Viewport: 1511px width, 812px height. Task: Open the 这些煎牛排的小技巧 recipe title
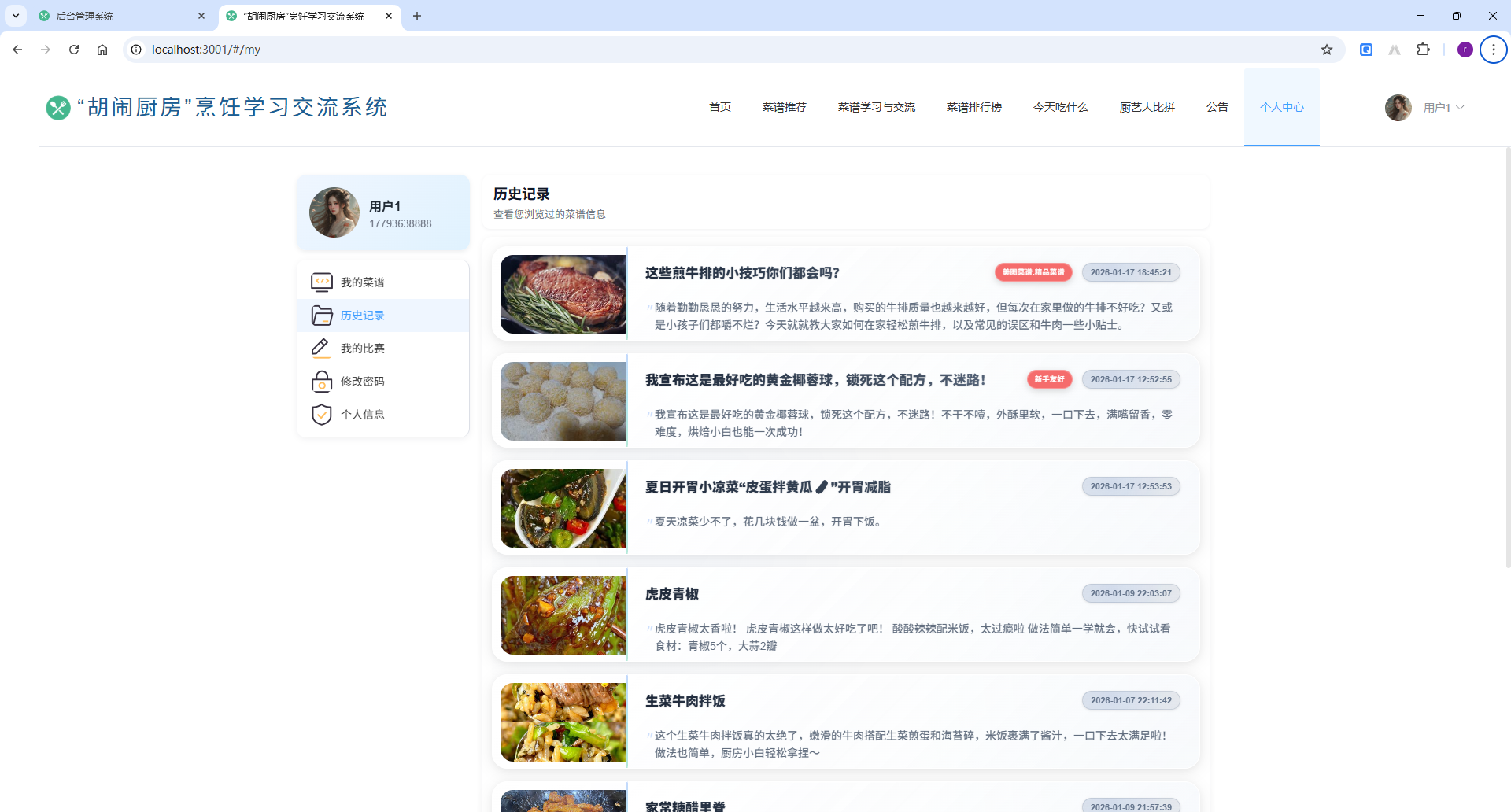click(x=742, y=273)
